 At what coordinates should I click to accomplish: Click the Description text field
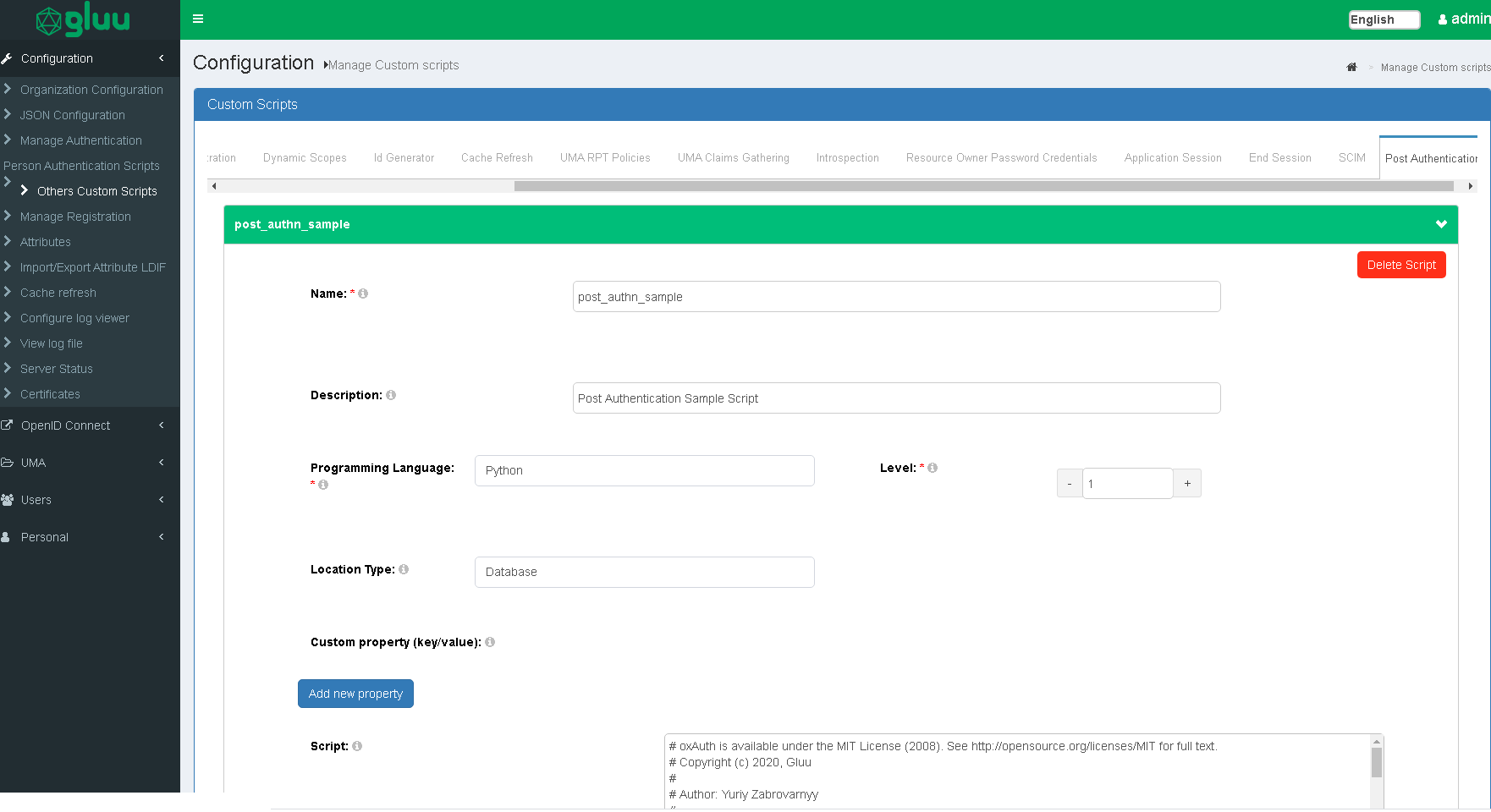[x=896, y=398]
